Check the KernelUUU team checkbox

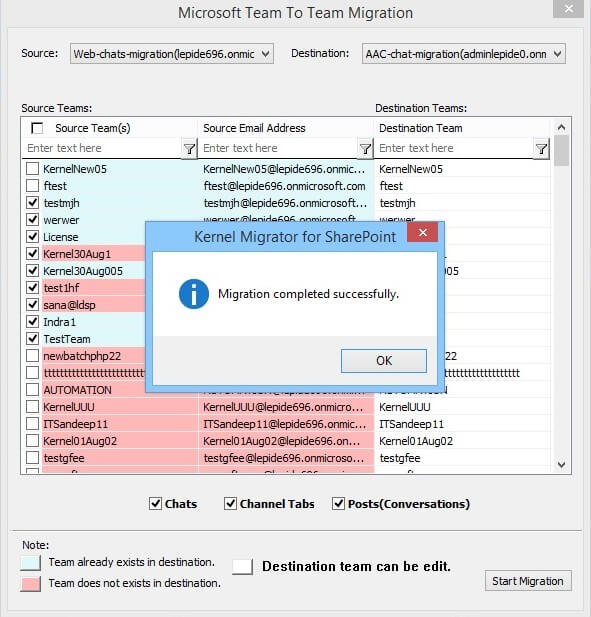tap(32, 406)
